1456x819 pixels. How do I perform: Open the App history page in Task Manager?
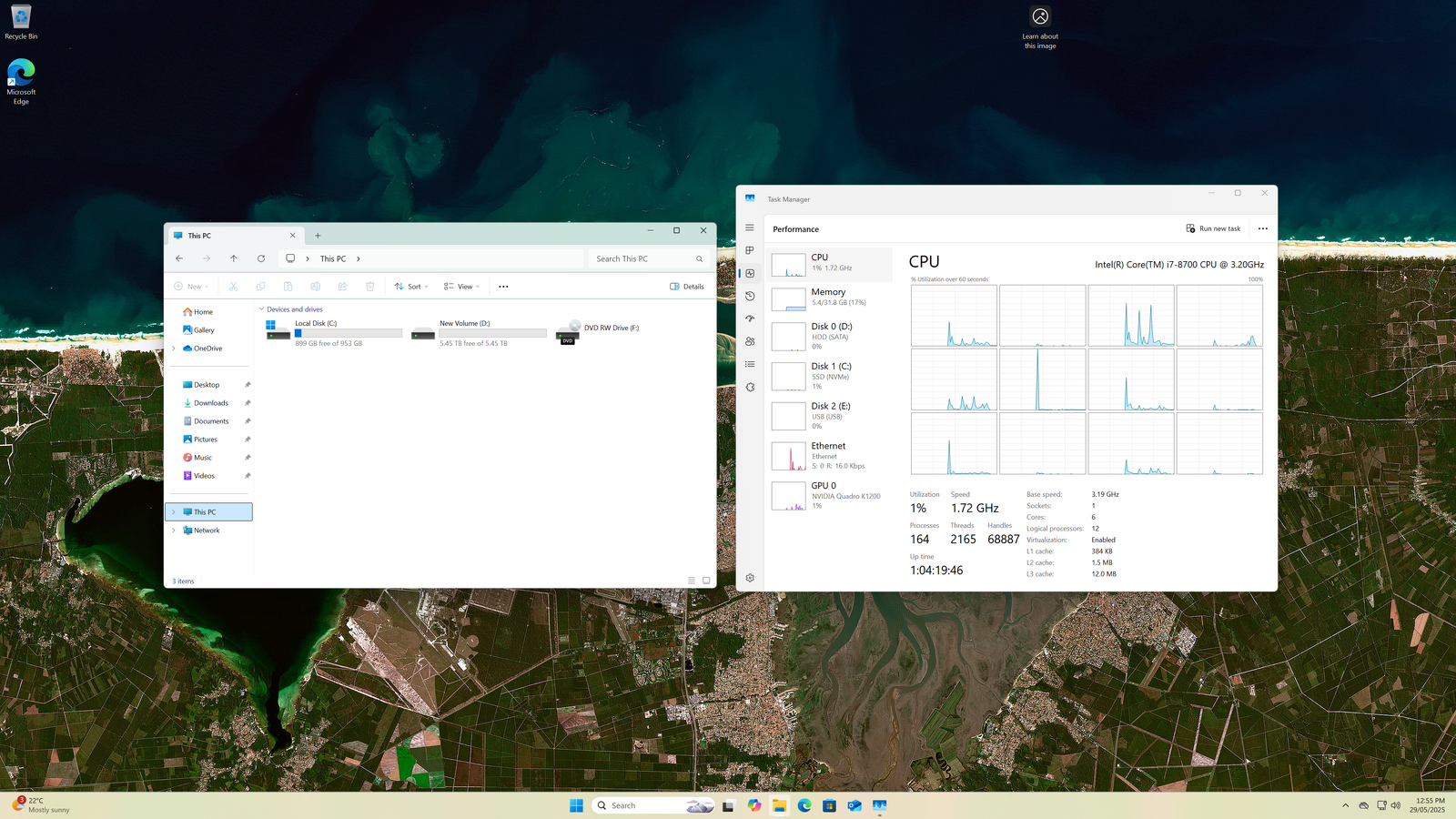(x=750, y=296)
